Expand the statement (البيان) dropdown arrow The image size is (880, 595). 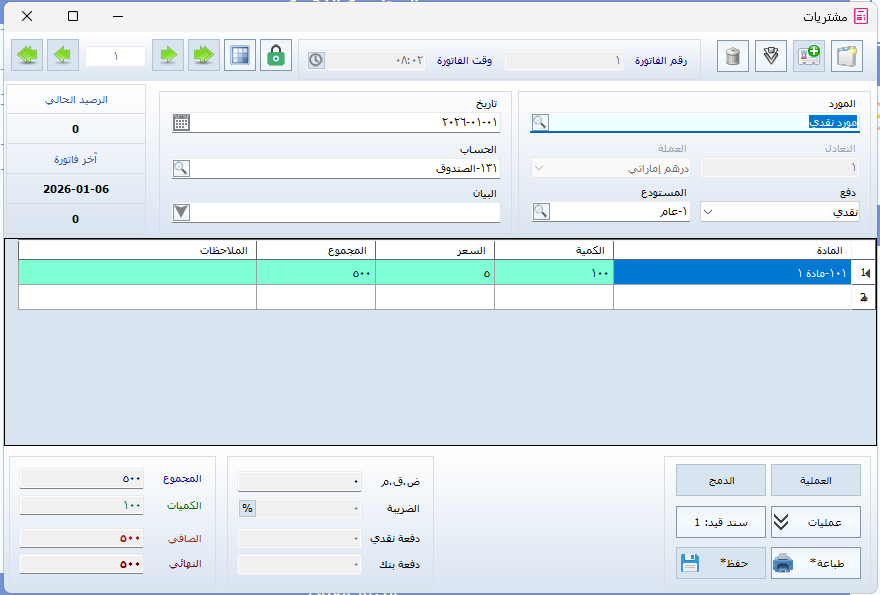[x=181, y=212]
